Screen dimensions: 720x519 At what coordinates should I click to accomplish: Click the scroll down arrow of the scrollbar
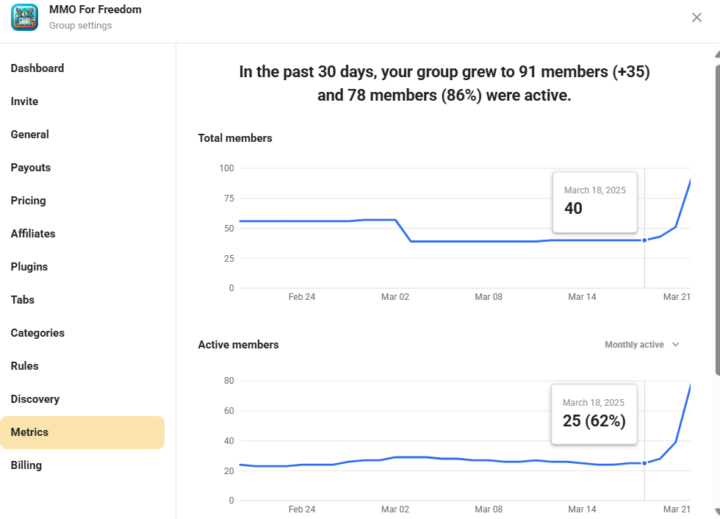[x=717, y=511]
